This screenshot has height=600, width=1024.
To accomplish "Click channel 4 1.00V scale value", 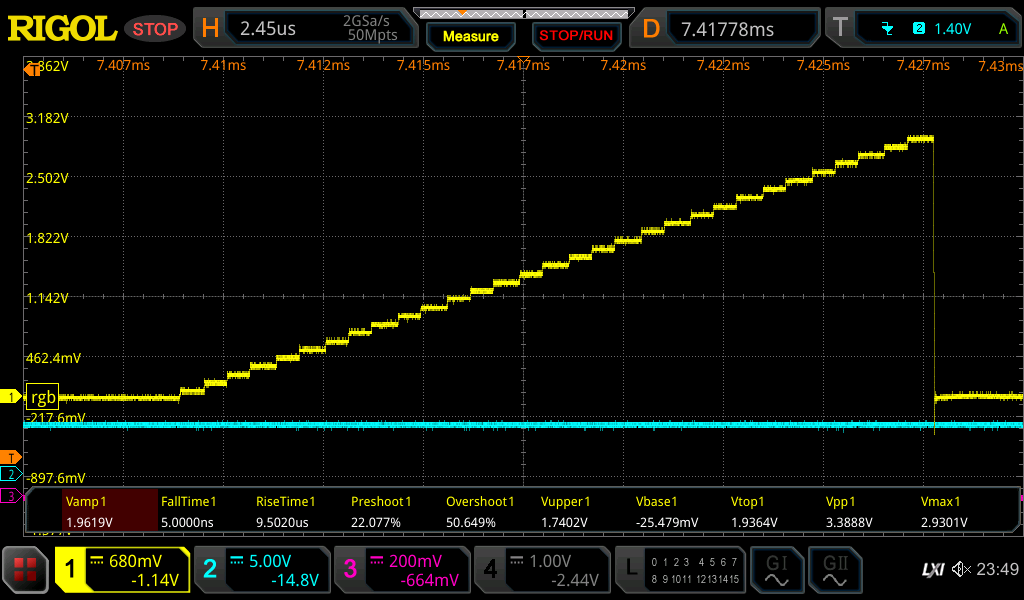I will [x=550, y=561].
